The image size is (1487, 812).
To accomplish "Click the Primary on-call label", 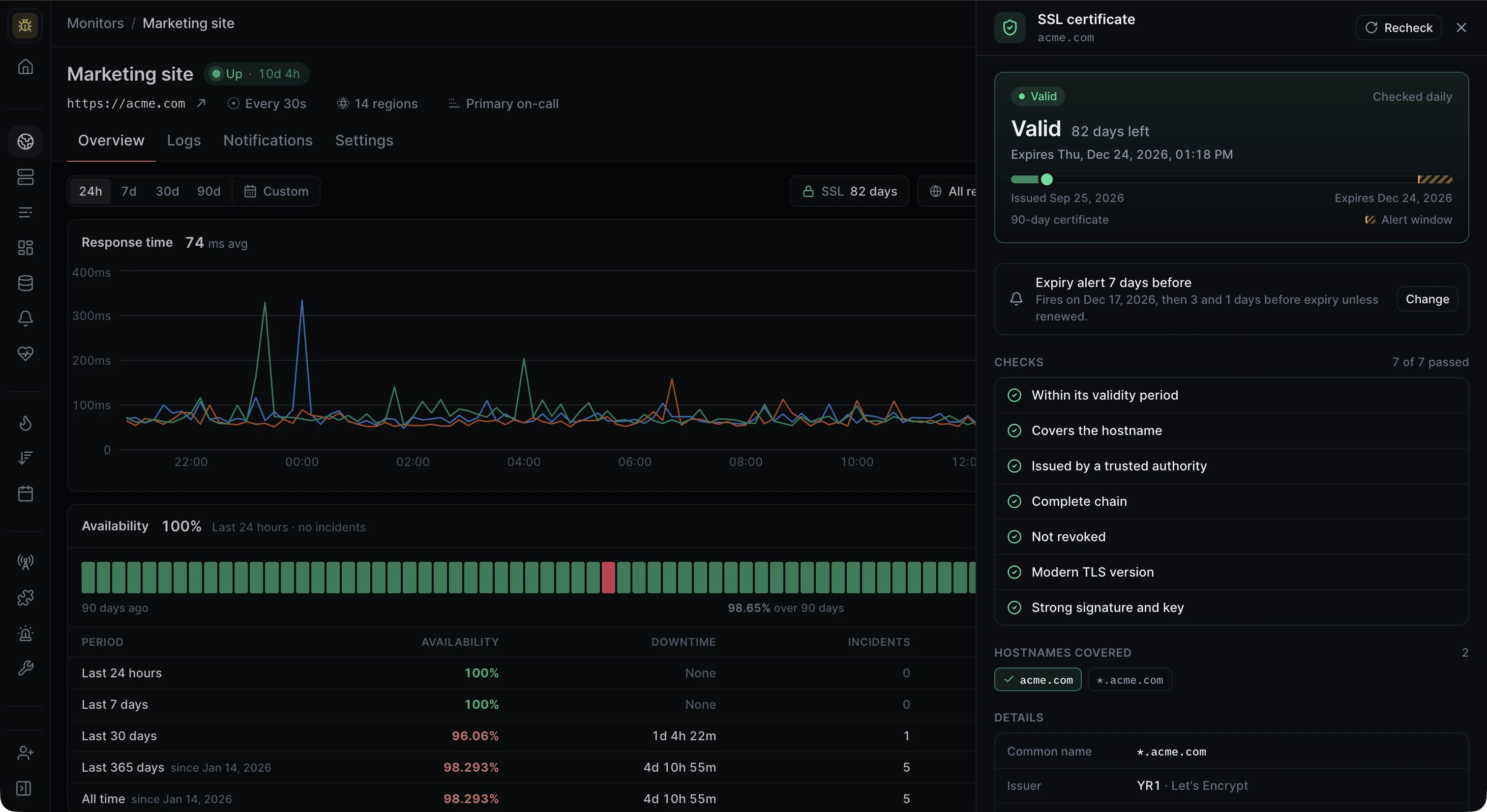I will [512, 103].
